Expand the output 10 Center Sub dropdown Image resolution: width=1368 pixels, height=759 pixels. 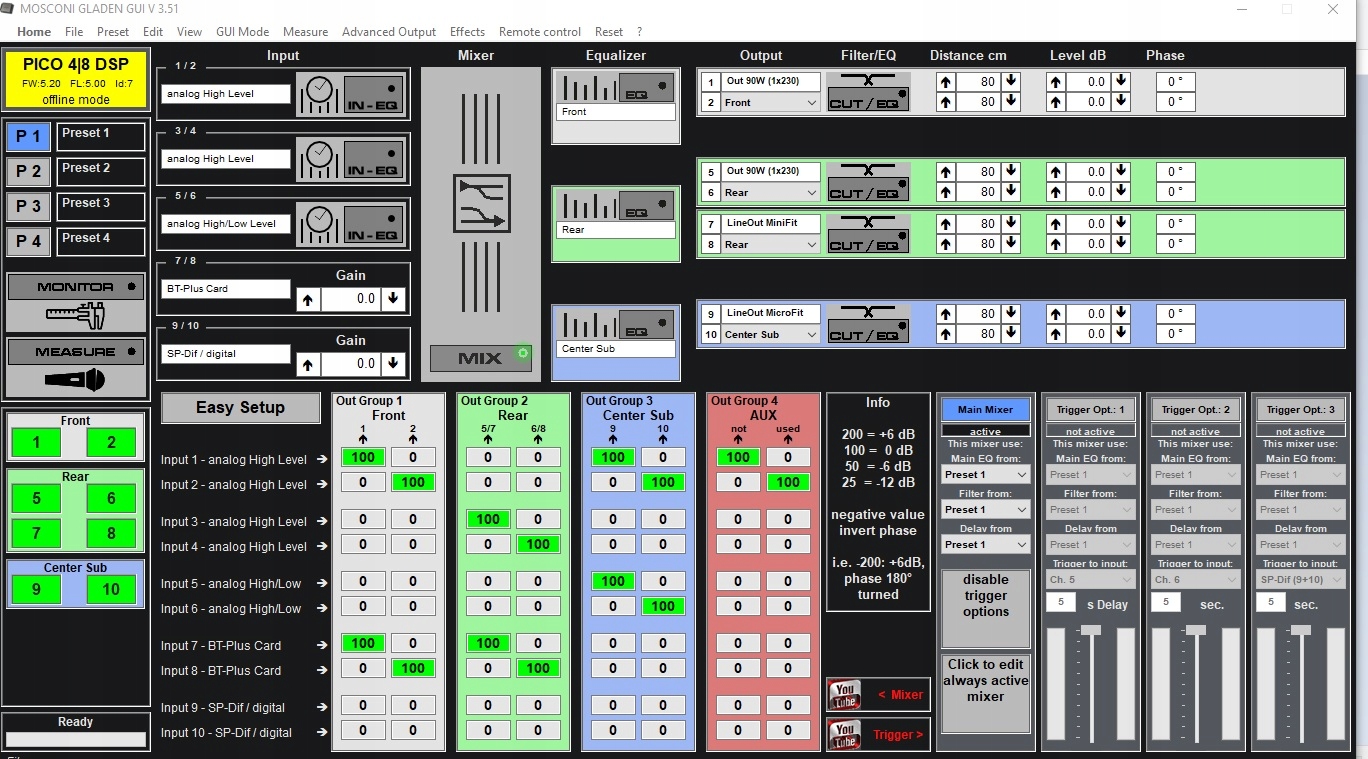810,335
